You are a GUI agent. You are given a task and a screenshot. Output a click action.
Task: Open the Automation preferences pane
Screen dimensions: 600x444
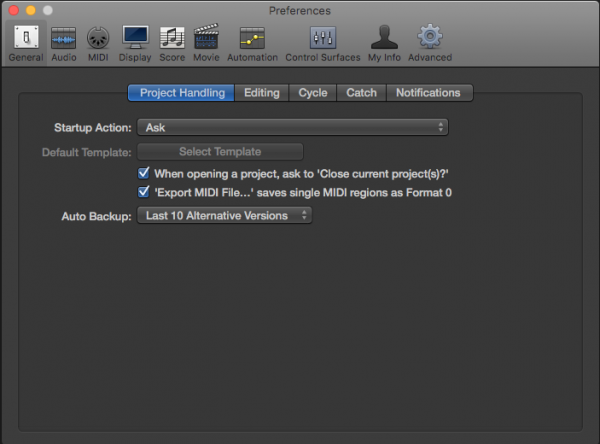tap(253, 43)
